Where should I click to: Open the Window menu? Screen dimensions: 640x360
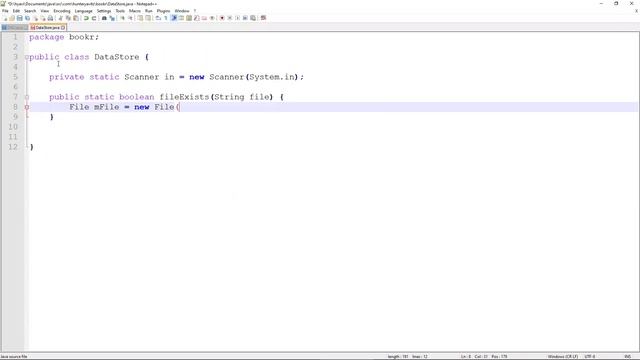tap(182, 11)
